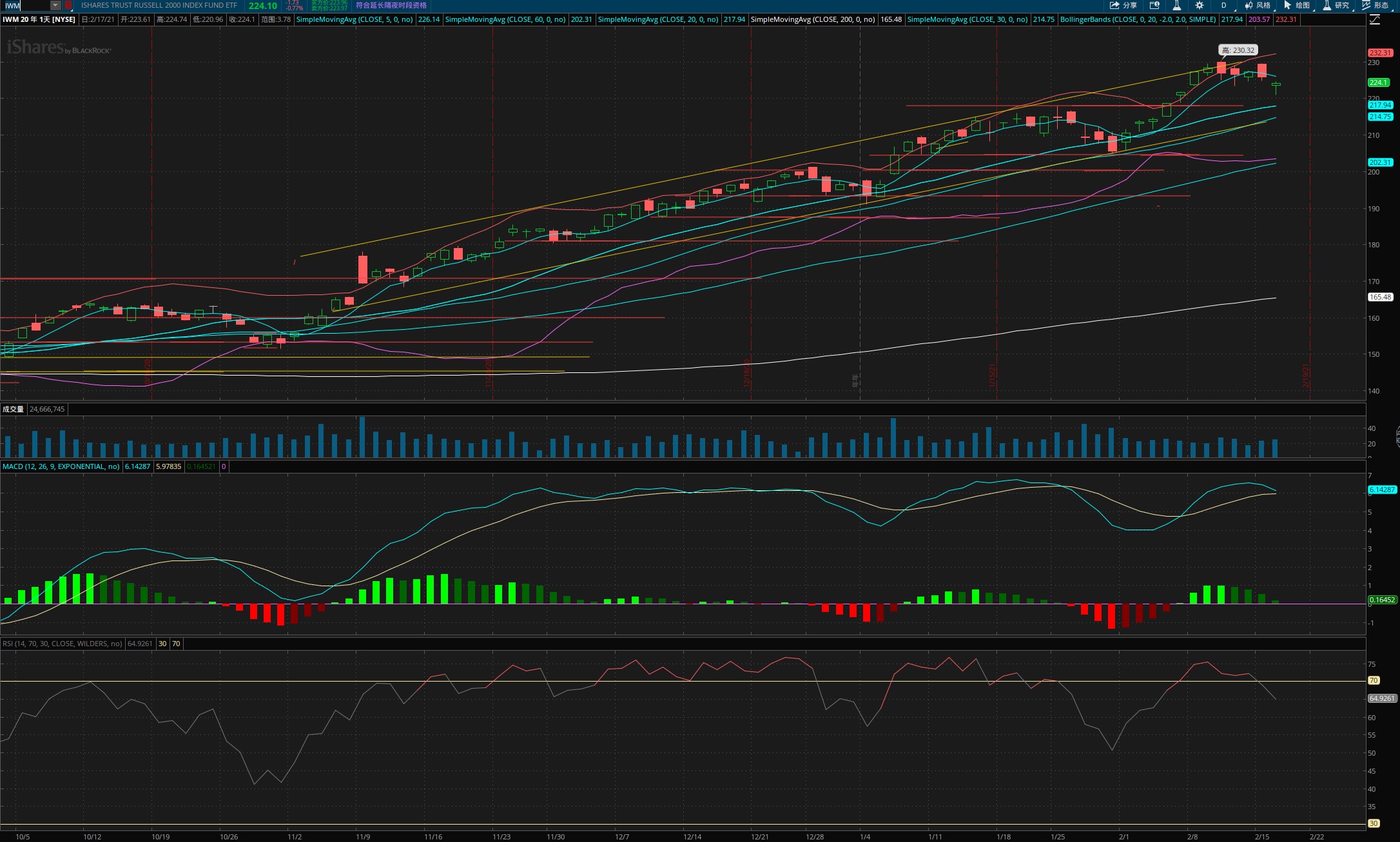The image size is (1400, 842).
Task: Open the 绘图 (Drawings) menu
Action: click(1296, 5)
